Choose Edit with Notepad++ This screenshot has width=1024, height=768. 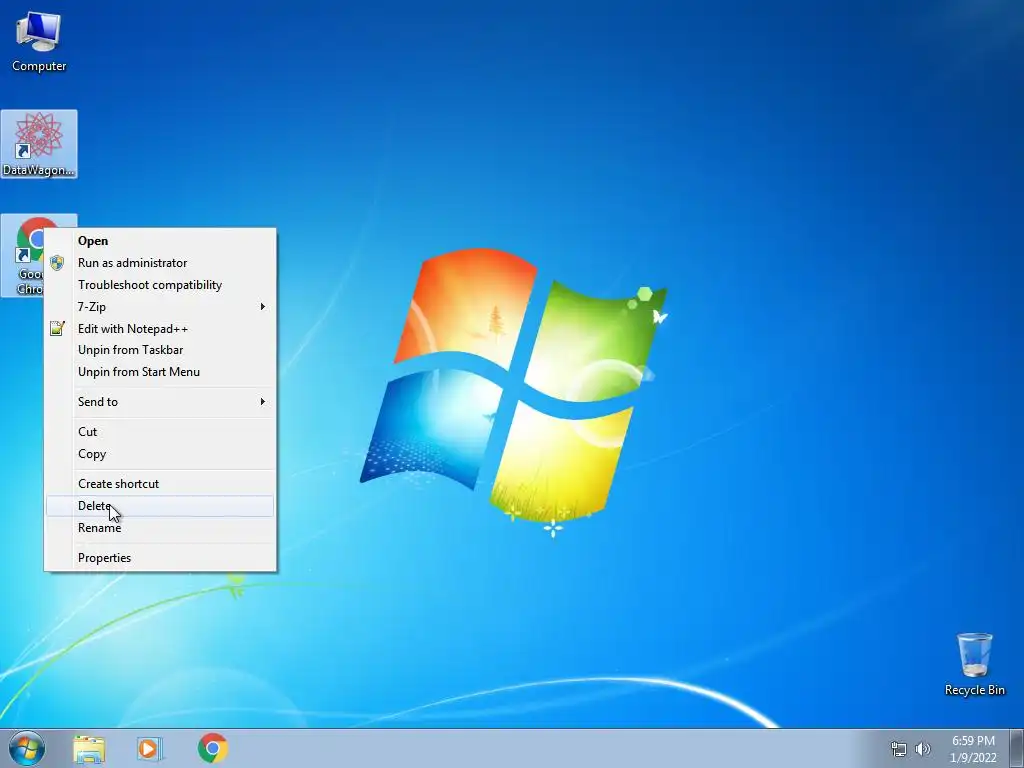(x=160, y=328)
